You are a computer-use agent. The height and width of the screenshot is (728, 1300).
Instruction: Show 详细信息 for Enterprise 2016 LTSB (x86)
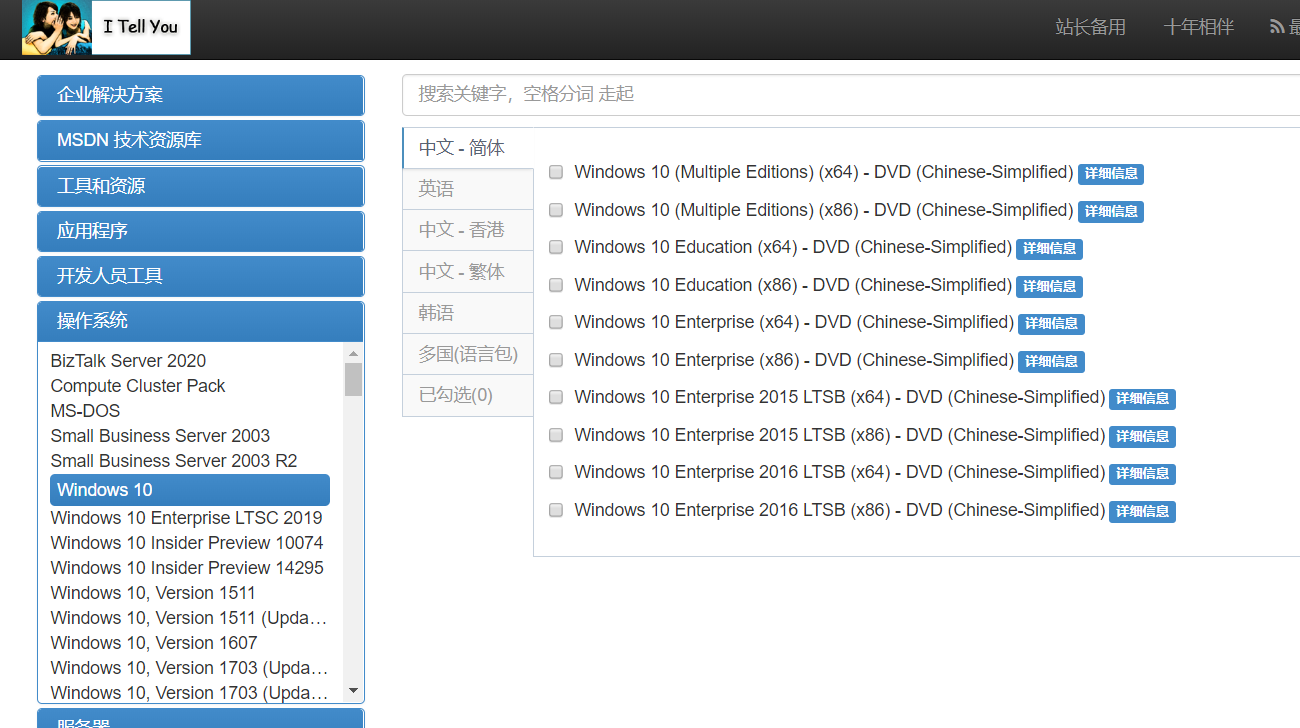click(x=1142, y=512)
